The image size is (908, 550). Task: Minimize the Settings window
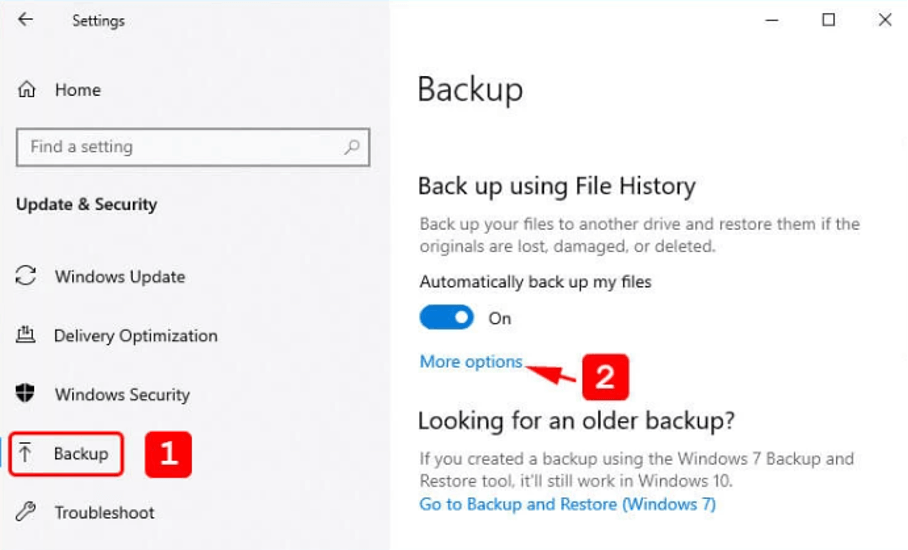click(x=772, y=20)
